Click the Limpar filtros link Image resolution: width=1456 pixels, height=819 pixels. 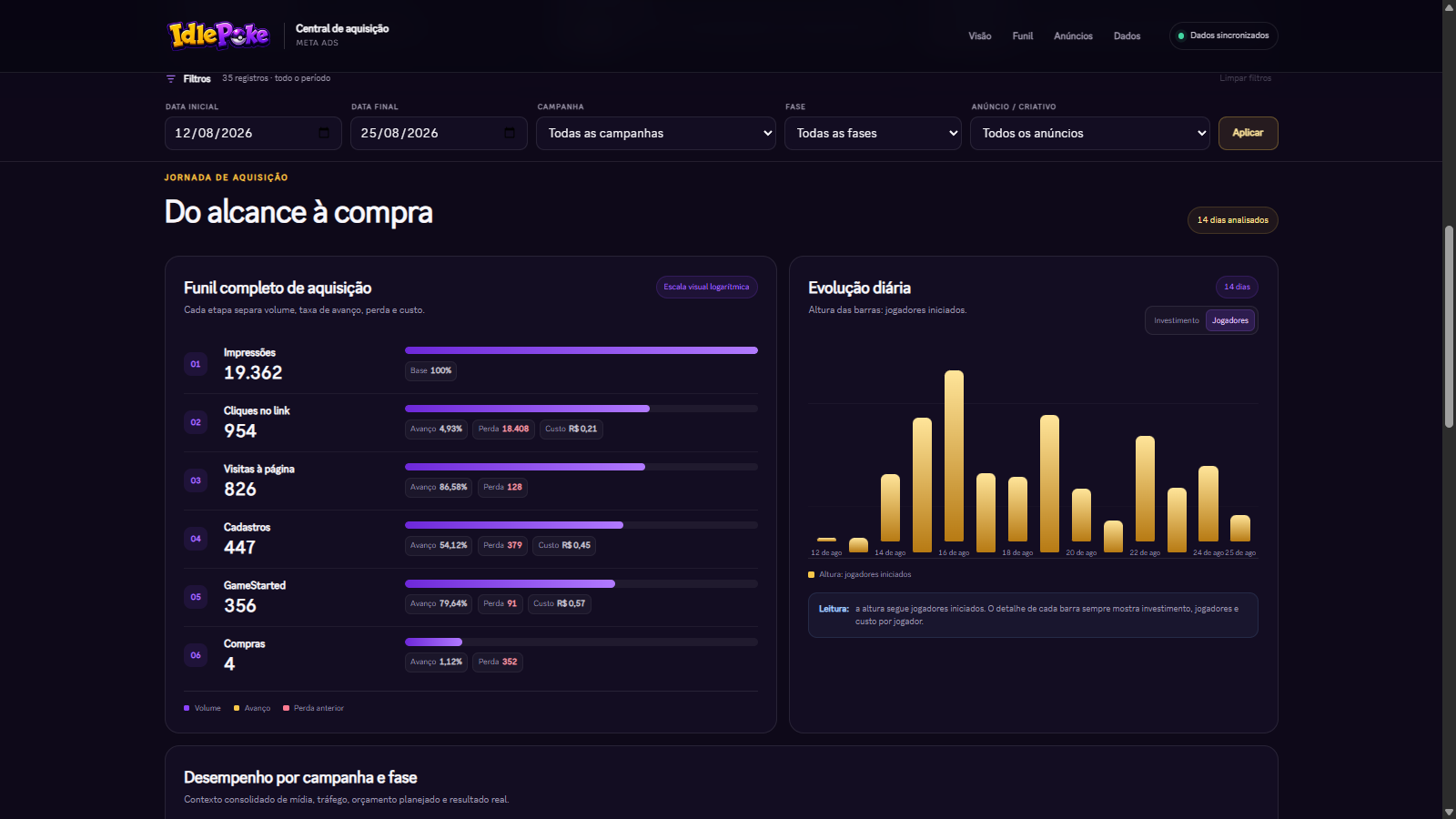[1246, 78]
